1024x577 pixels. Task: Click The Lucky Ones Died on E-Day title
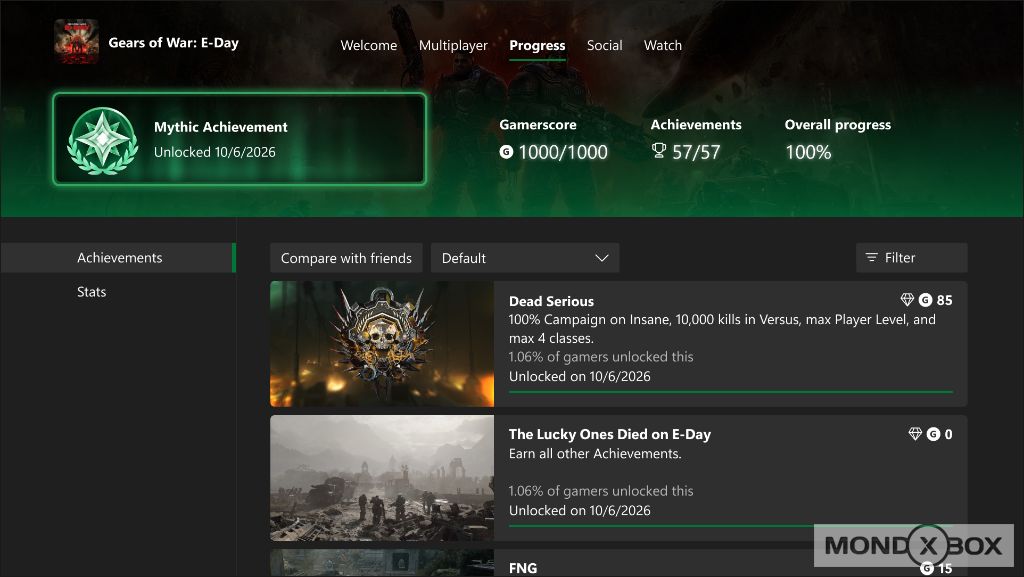click(610, 434)
